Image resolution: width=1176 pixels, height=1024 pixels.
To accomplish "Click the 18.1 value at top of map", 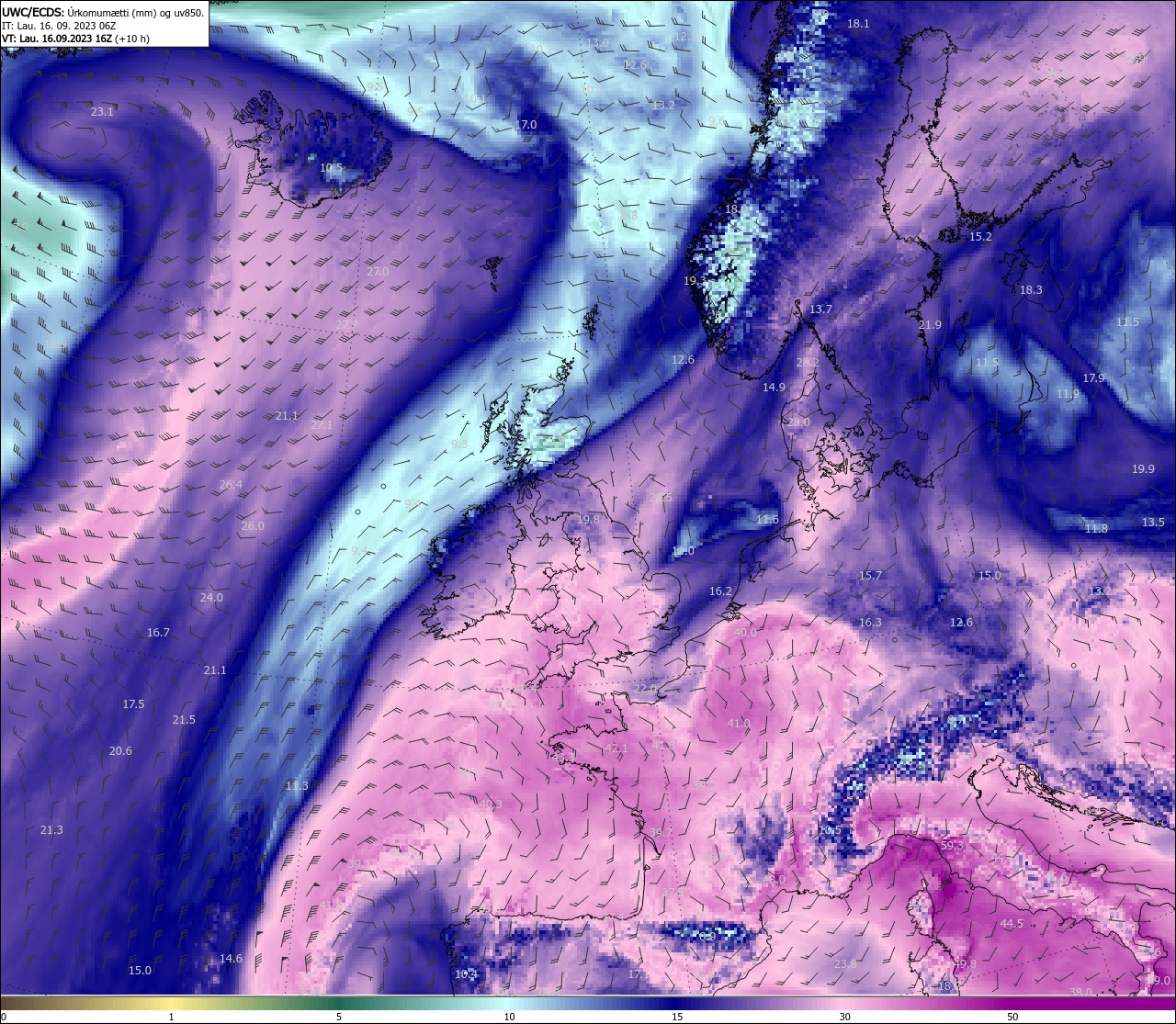I will pos(858,24).
